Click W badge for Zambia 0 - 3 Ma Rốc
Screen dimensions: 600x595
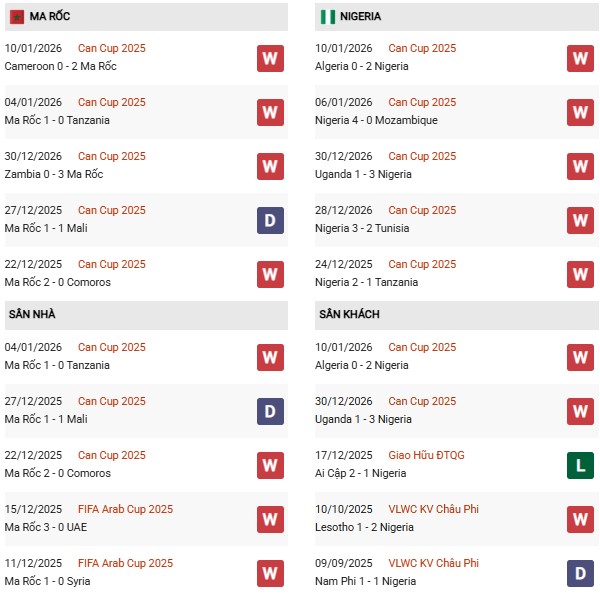point(270,166)
